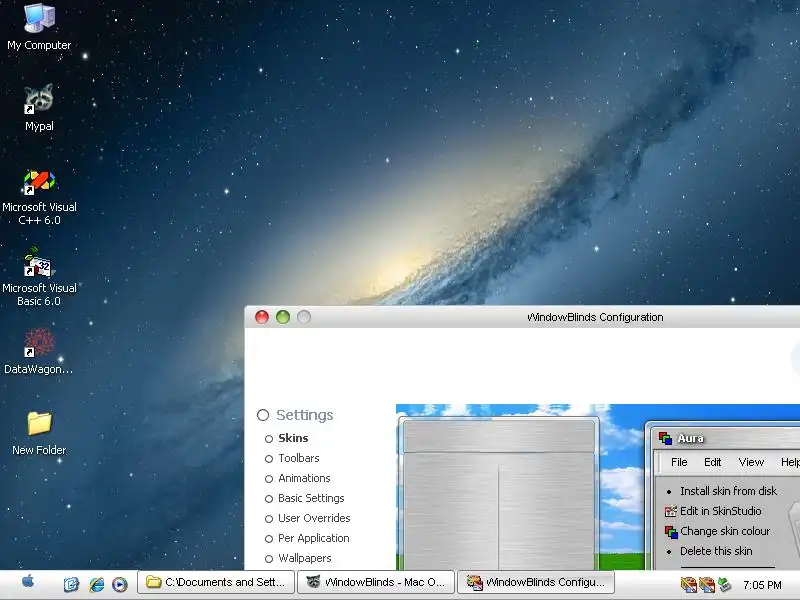Click Edit in SkinStudio link
This screenshot has width=800, height=600.
point(720,511)
